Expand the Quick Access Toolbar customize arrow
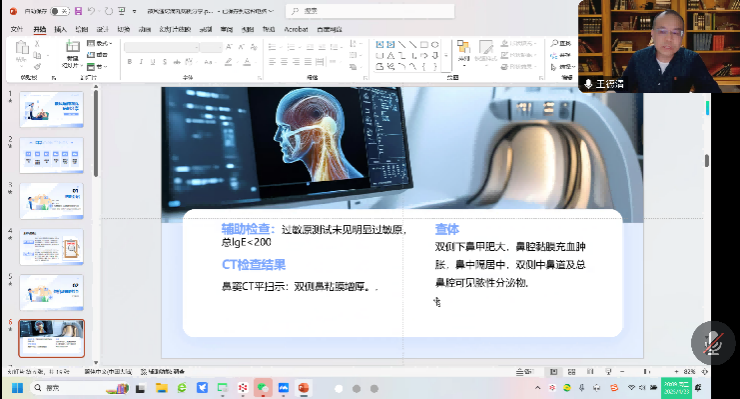This screenshot has height=399, width=740. pos(135,11)
